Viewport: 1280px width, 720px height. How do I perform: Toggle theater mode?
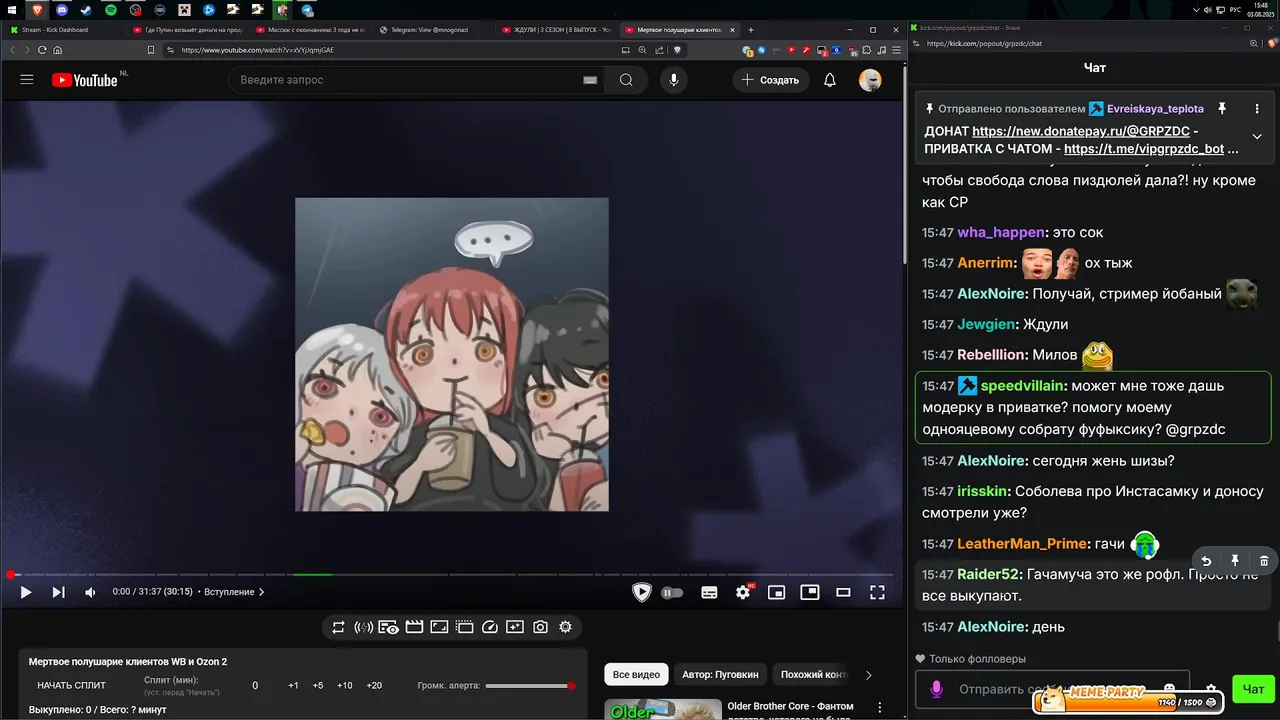pos(843,592)
